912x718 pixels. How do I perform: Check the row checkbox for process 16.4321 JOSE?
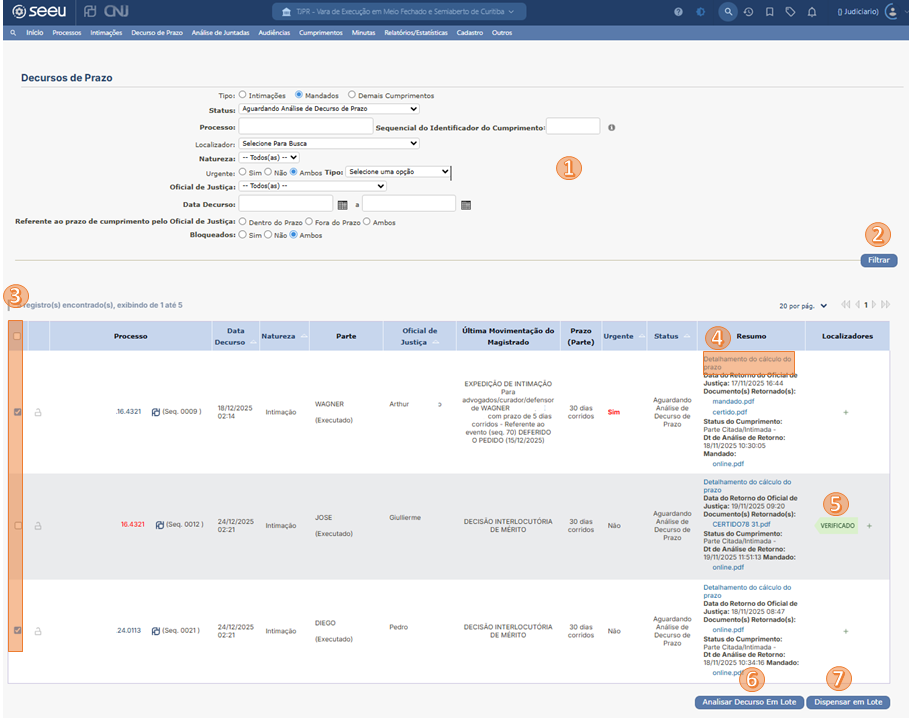coord(15,525)
